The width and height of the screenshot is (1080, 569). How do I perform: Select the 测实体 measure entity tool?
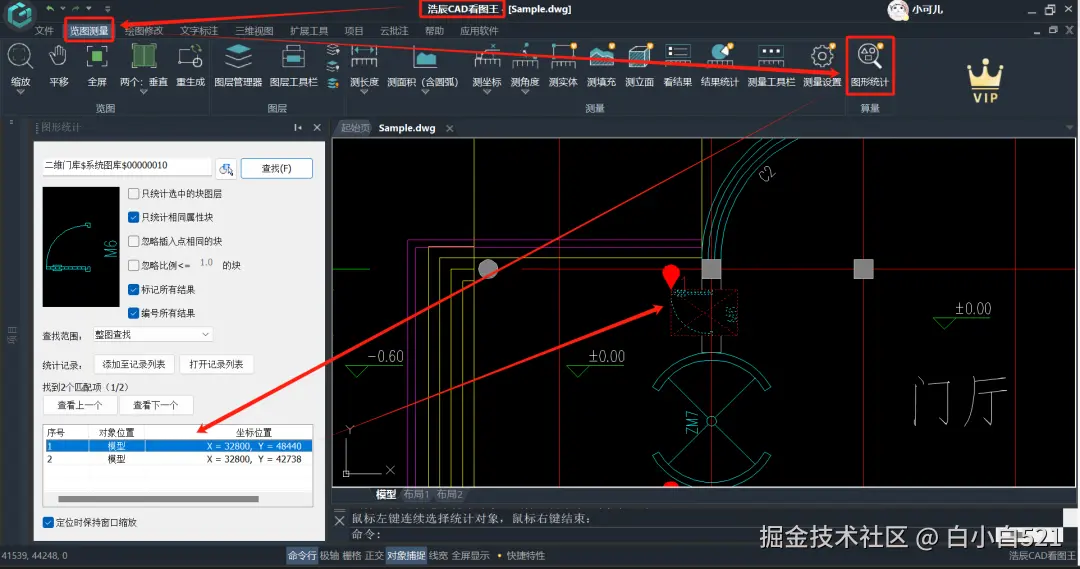(563, 57)
